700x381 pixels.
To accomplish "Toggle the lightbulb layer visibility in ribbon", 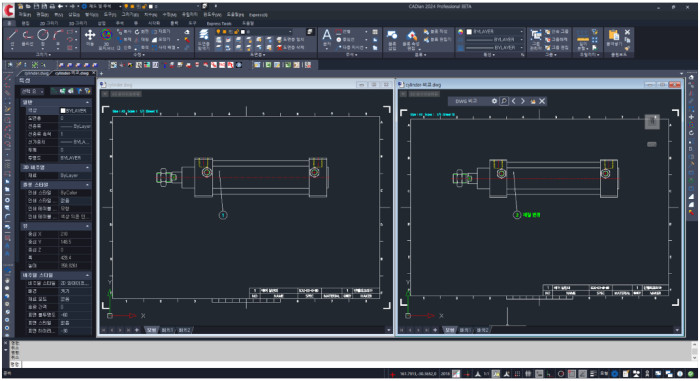I will (218, 32).
